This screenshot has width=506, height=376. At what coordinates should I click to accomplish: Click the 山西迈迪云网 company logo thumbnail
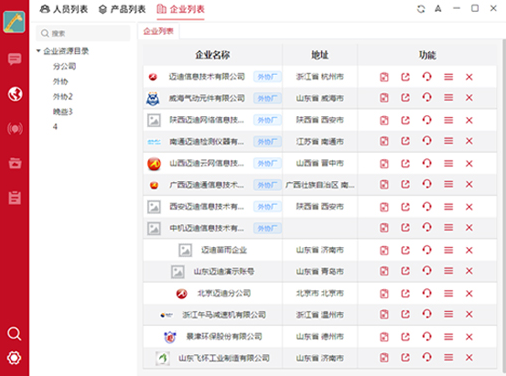click(x=154, y=164)
